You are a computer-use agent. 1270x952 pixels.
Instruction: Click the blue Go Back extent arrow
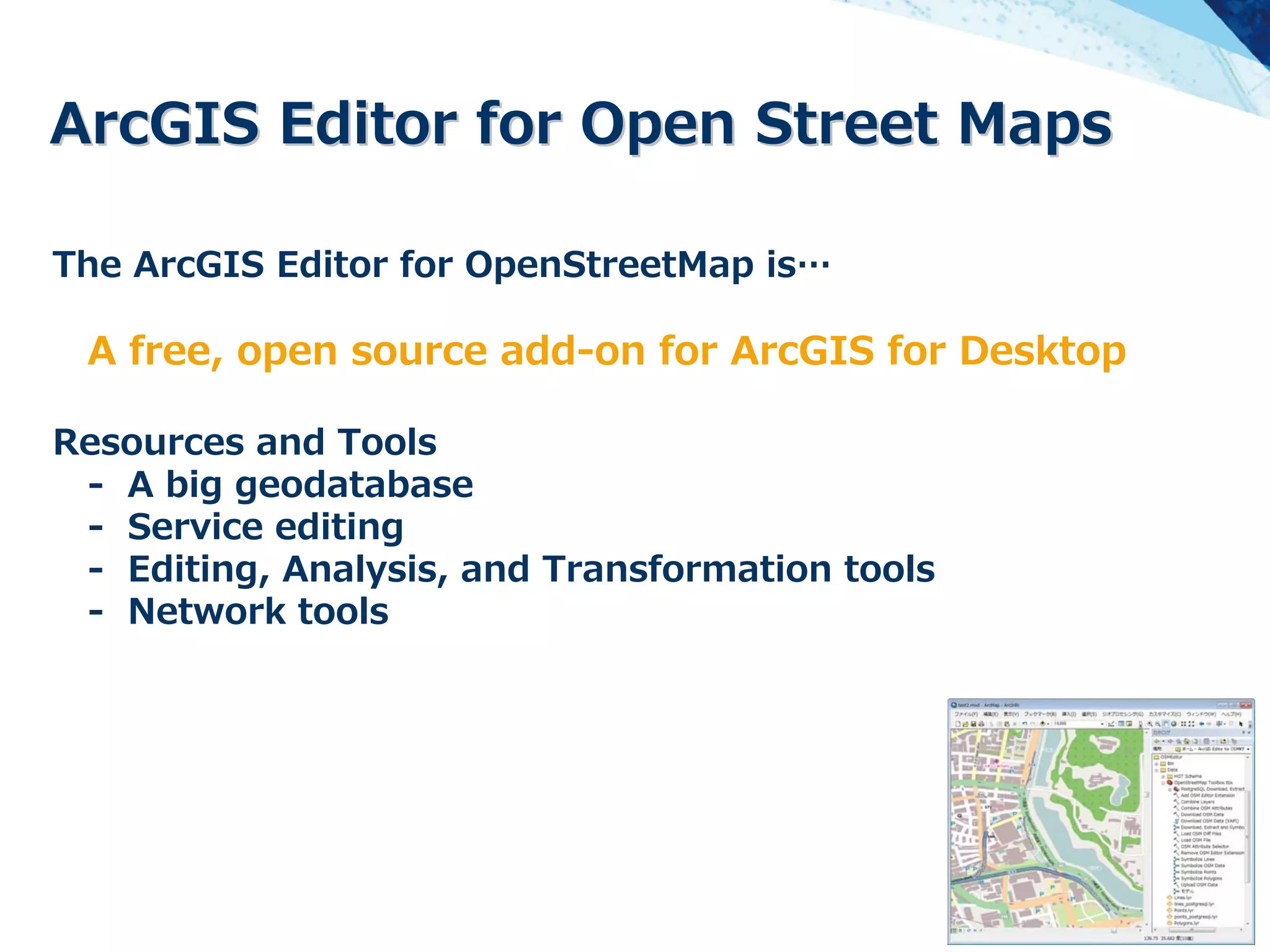tap(1201, 724)
